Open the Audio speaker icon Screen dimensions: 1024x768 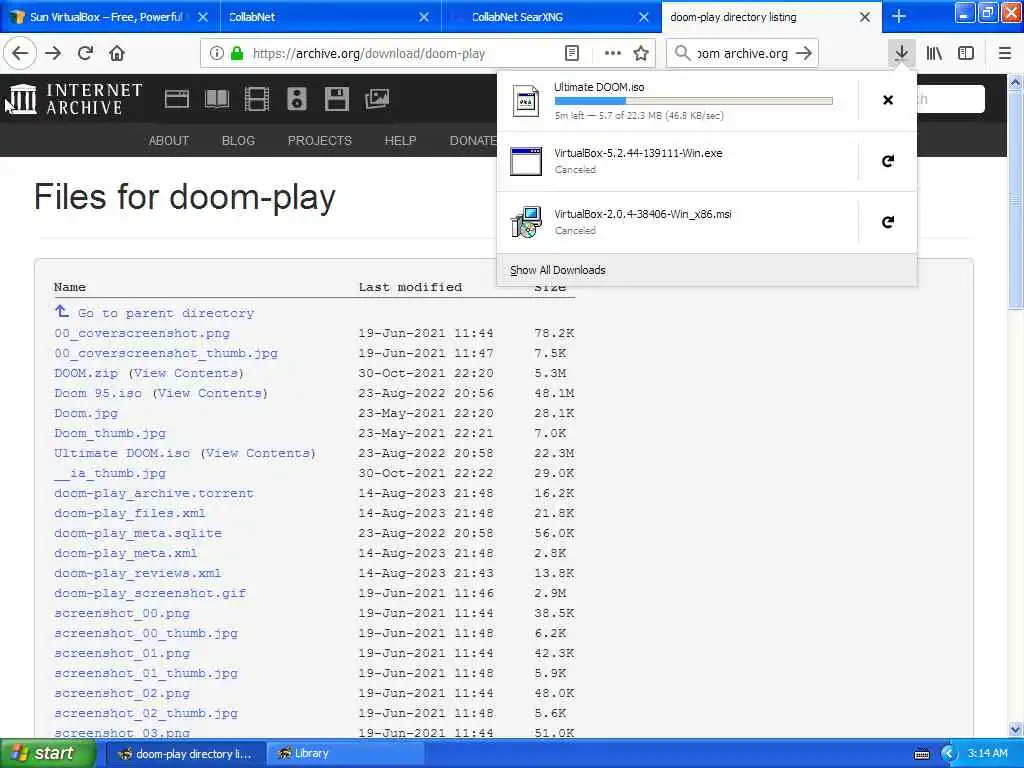[296, 99]
